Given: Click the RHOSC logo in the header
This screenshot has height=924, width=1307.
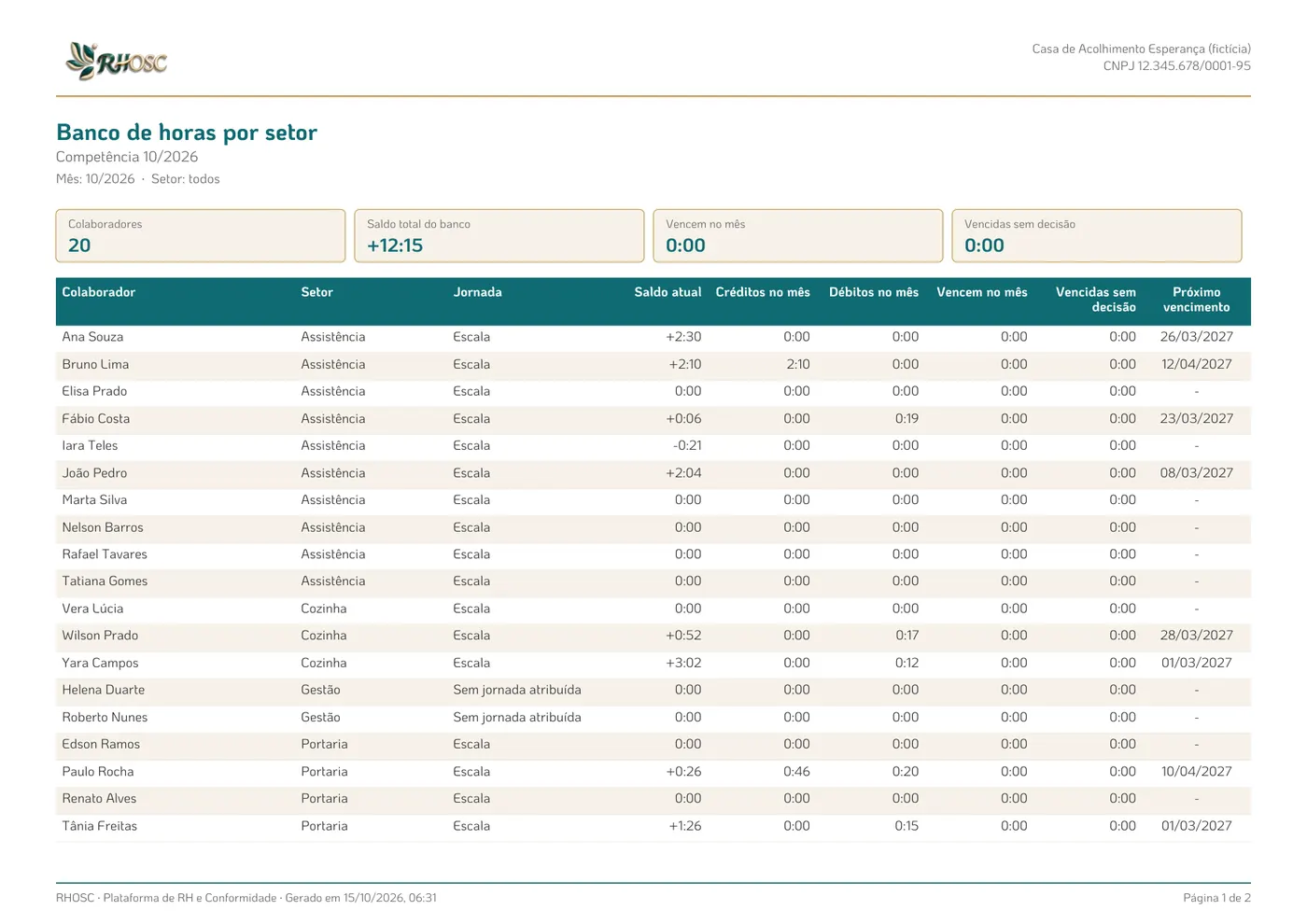Looking at the screenshot, I should [x=117, y=62].
